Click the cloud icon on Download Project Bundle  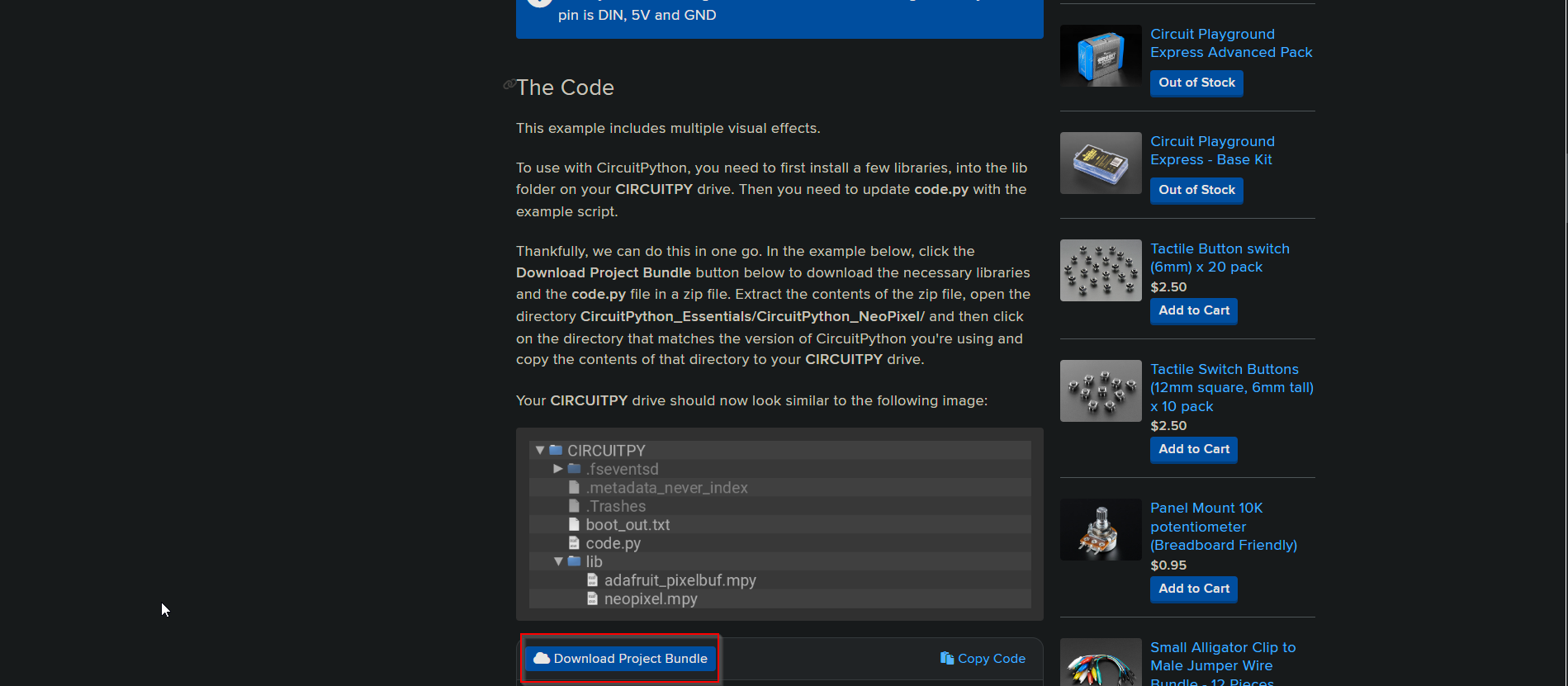(x=542, y=658)
